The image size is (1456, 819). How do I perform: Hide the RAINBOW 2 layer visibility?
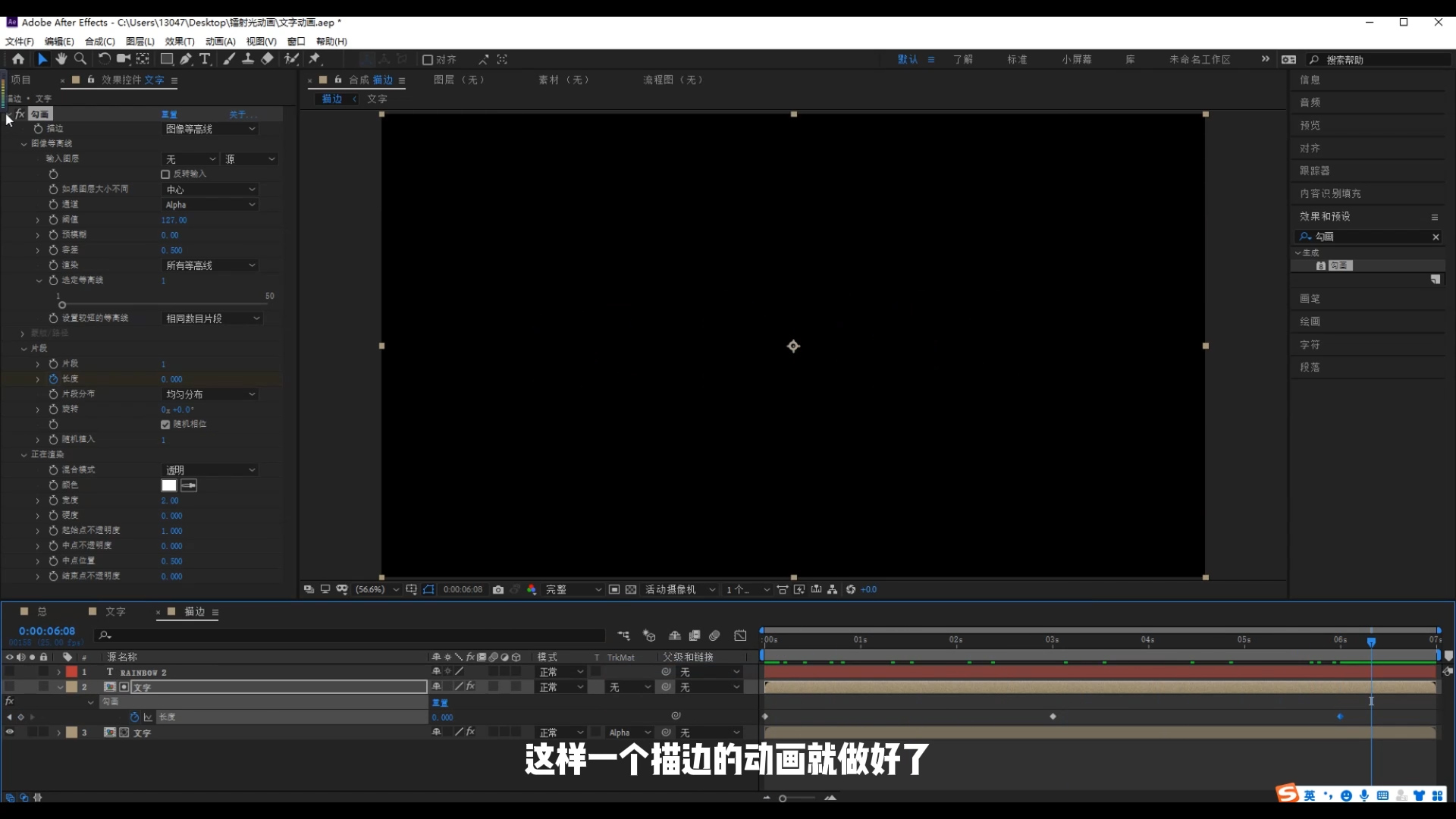(10, 672)
